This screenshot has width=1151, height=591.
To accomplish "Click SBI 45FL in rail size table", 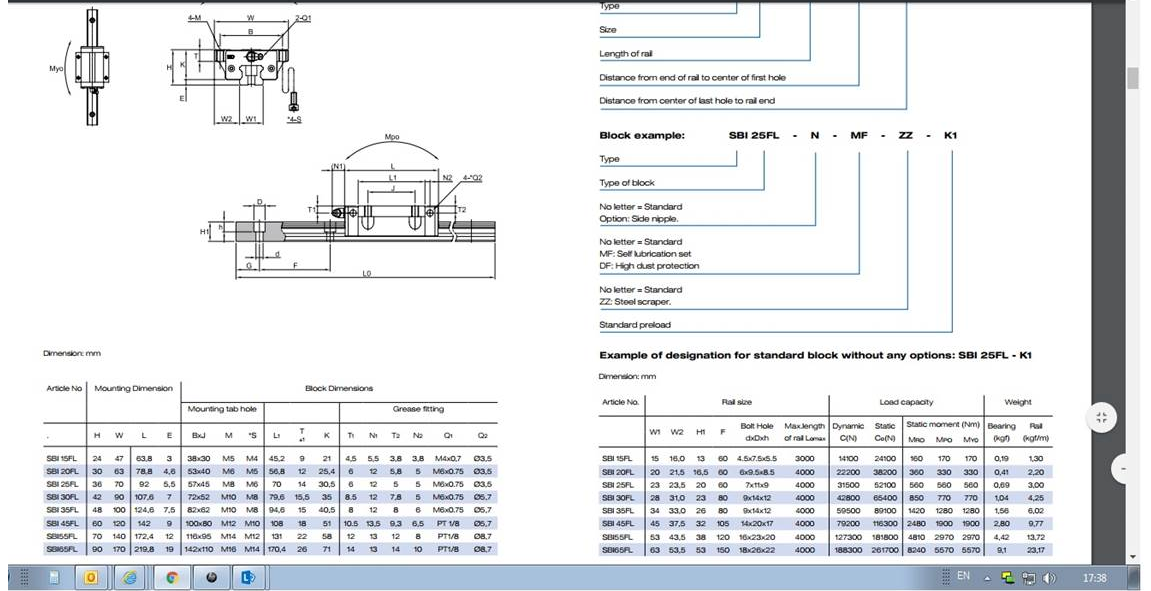I will (x=617, y=523).
